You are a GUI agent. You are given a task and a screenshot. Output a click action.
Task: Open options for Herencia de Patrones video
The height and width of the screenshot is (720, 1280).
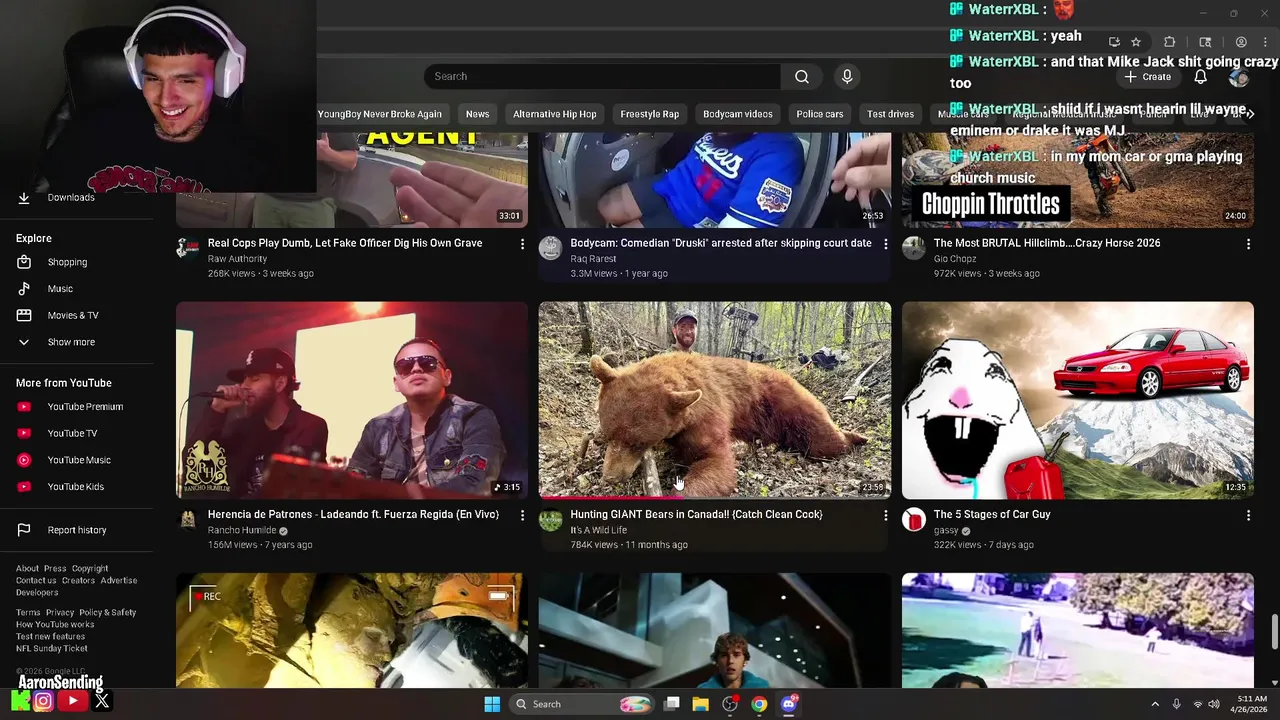point(522,515)
